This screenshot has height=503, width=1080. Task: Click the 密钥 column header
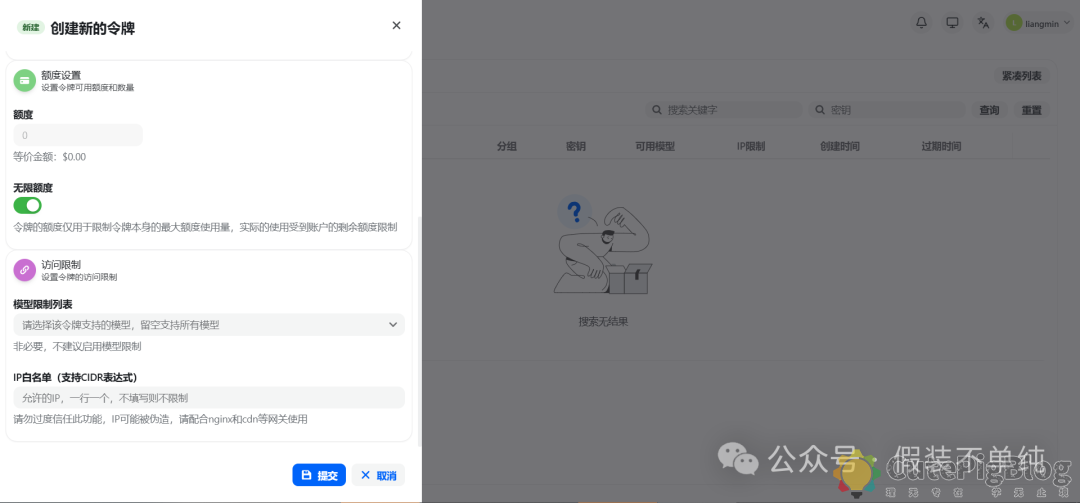pyautogui.click(x=576, y=146)
